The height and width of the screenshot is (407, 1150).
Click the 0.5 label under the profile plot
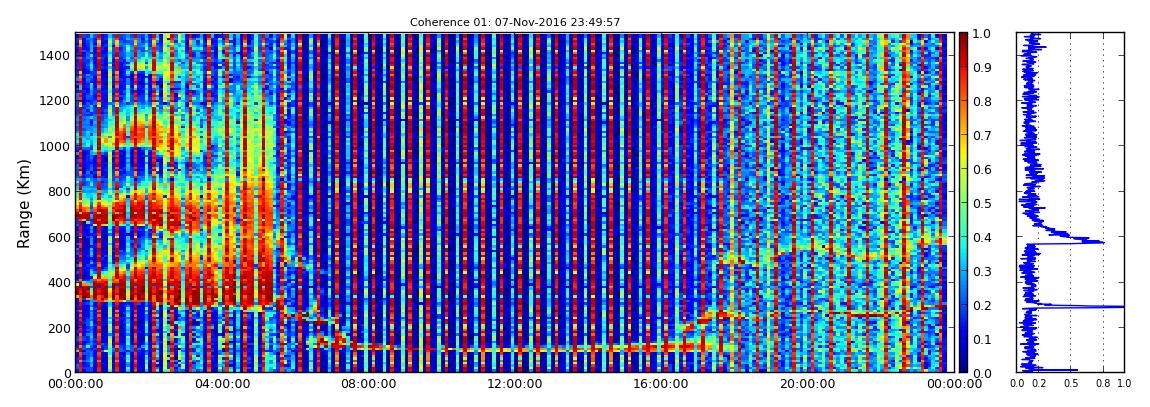[x=1071, y=384]
